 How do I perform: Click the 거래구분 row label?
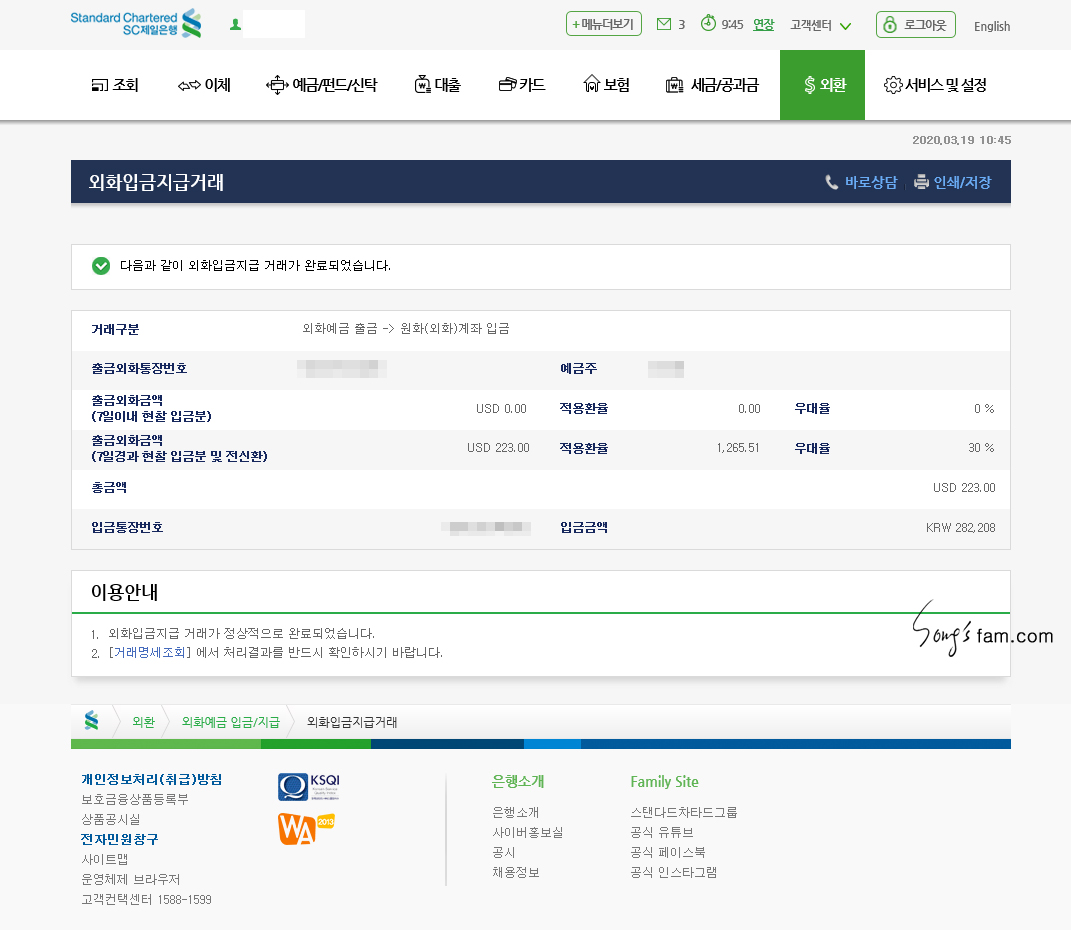click(x=115, y=330)
